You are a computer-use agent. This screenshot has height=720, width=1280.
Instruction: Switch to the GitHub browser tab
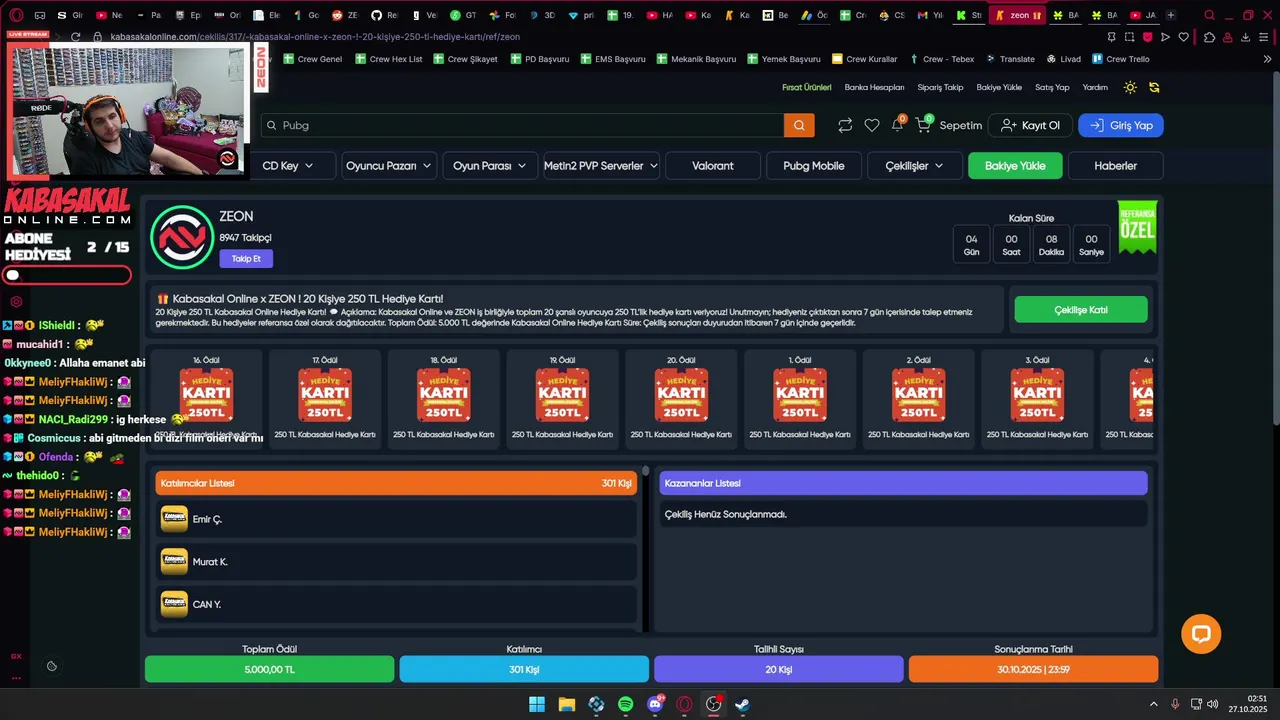(x=385, y=15)
